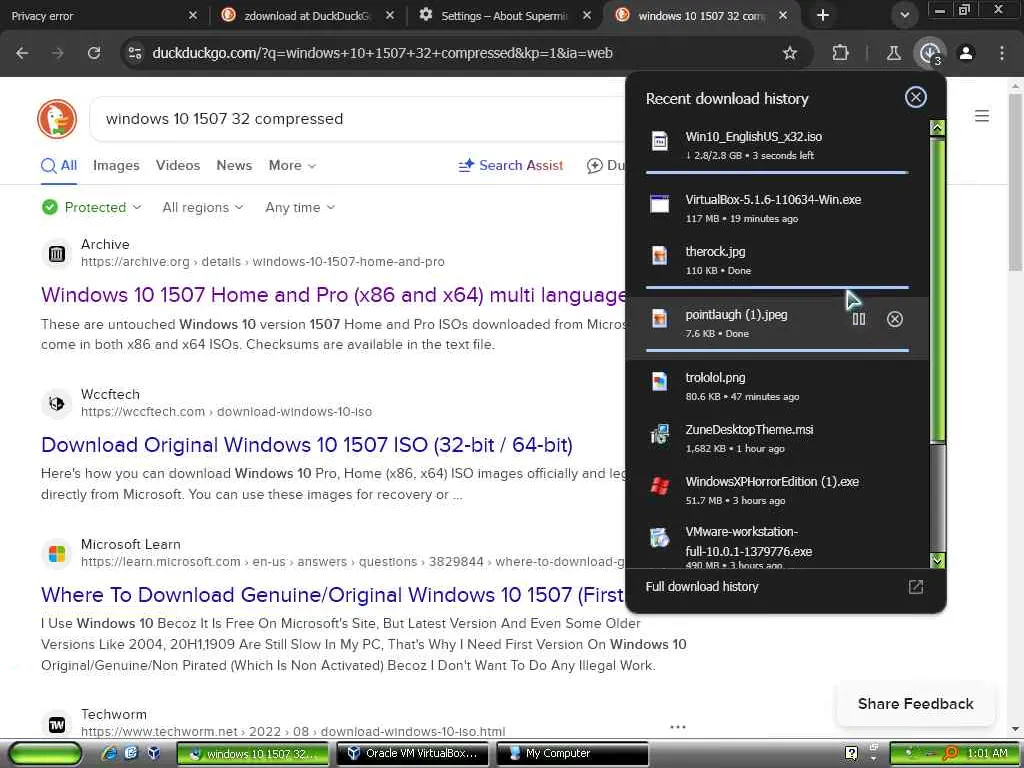Screen dimensions: 1024x768
Task: Open more options dots for Techworm result
Action: 677,727
